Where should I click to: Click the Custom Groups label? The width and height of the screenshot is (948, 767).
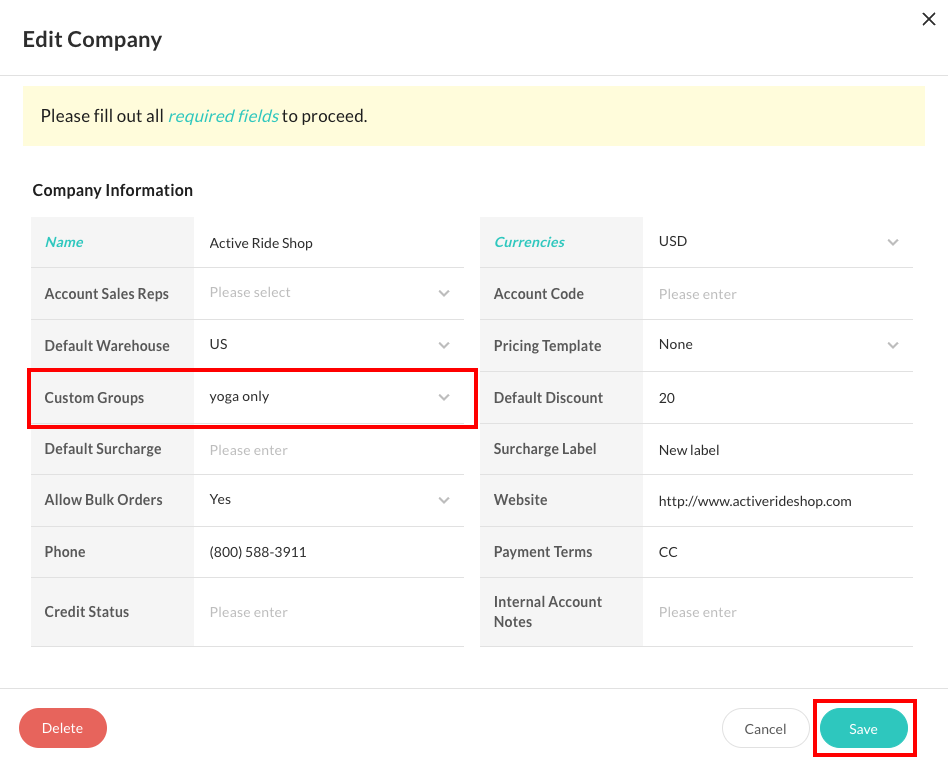pos(94,397)
